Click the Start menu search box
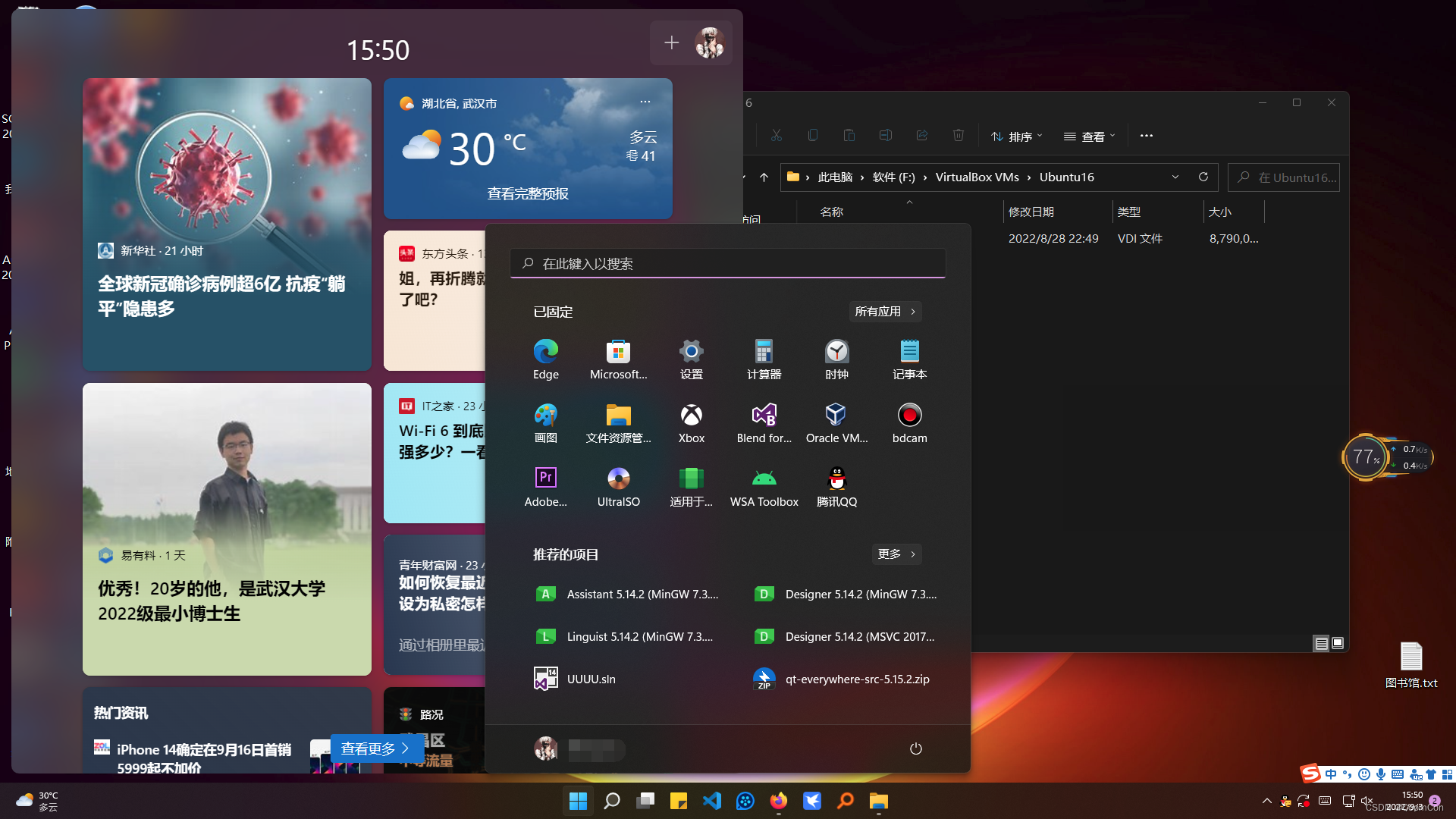Screen dimensions: 1456x819 tap(727, 263)
